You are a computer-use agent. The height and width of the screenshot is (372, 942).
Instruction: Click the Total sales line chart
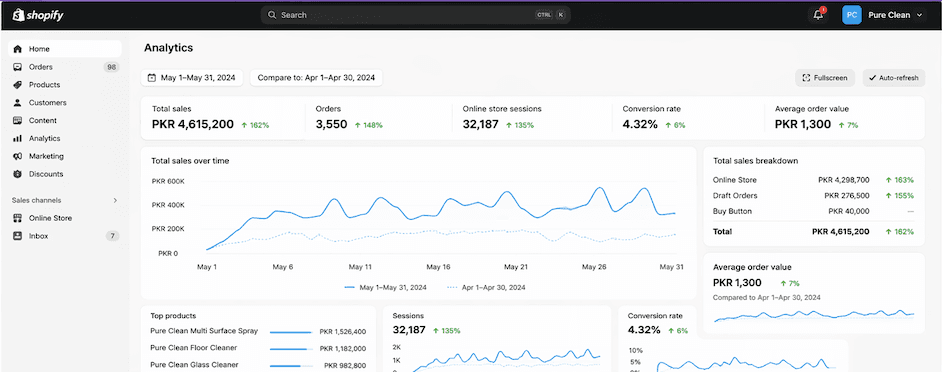[x=441, y=219]
